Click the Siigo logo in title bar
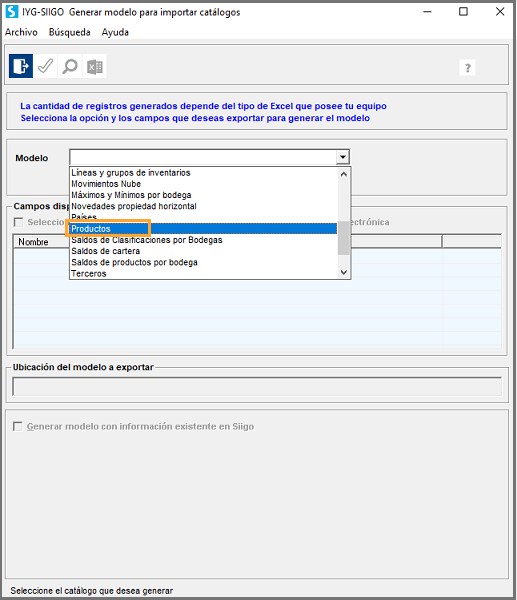The image size is (517, 600). [12, 12]
